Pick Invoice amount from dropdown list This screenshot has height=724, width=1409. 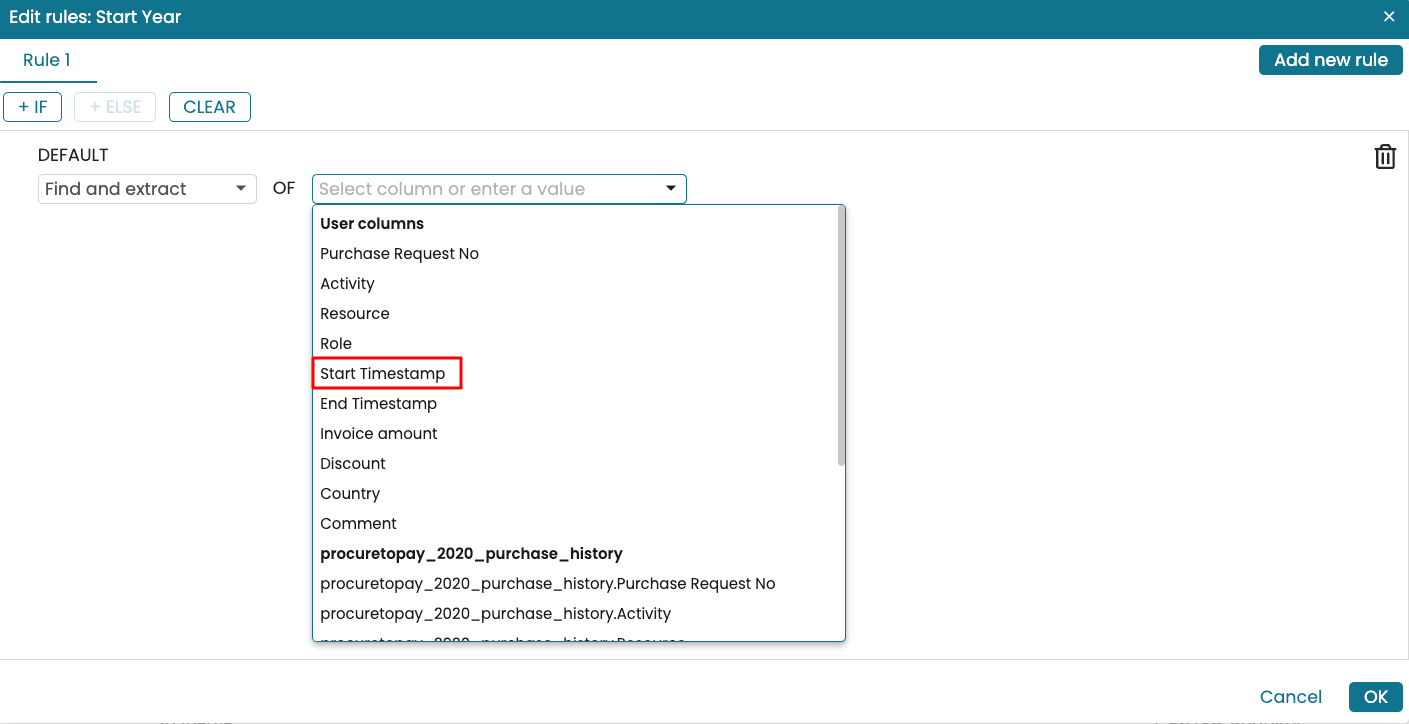pyautogui.click(x=379, y=434)
